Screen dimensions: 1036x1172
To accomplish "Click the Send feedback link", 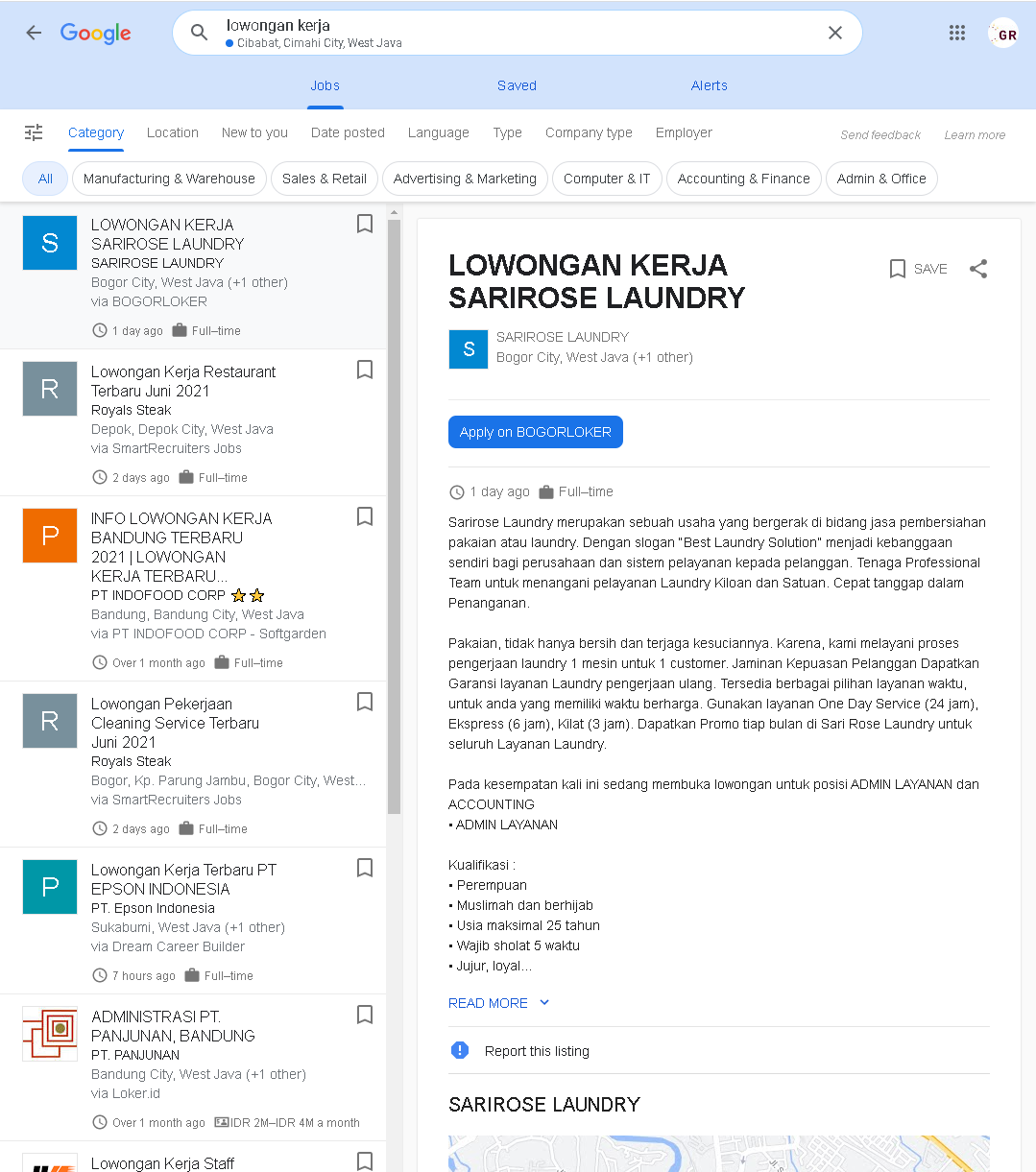I will pos(880,135).
